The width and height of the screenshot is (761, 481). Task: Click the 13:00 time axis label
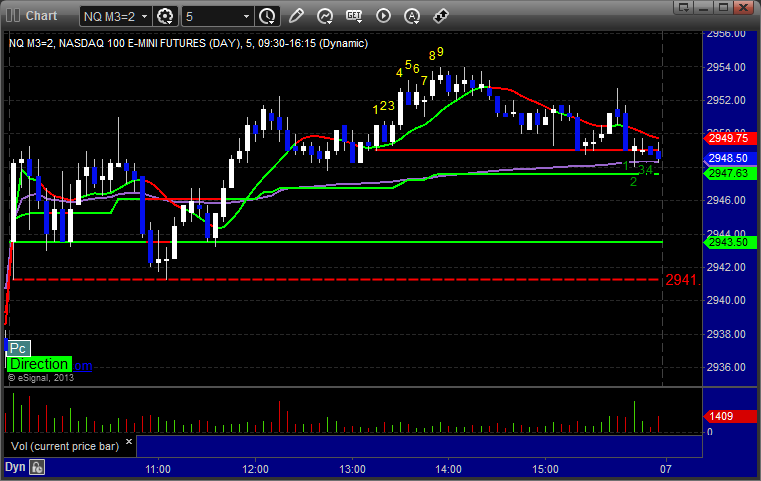pos(352,469)
